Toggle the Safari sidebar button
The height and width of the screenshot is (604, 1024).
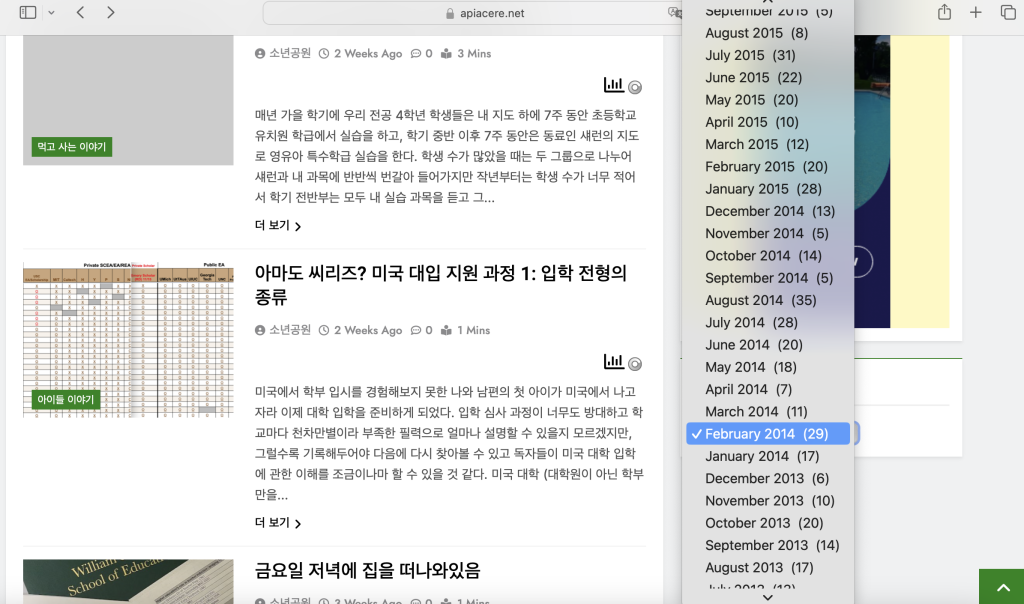click(28, 12)
